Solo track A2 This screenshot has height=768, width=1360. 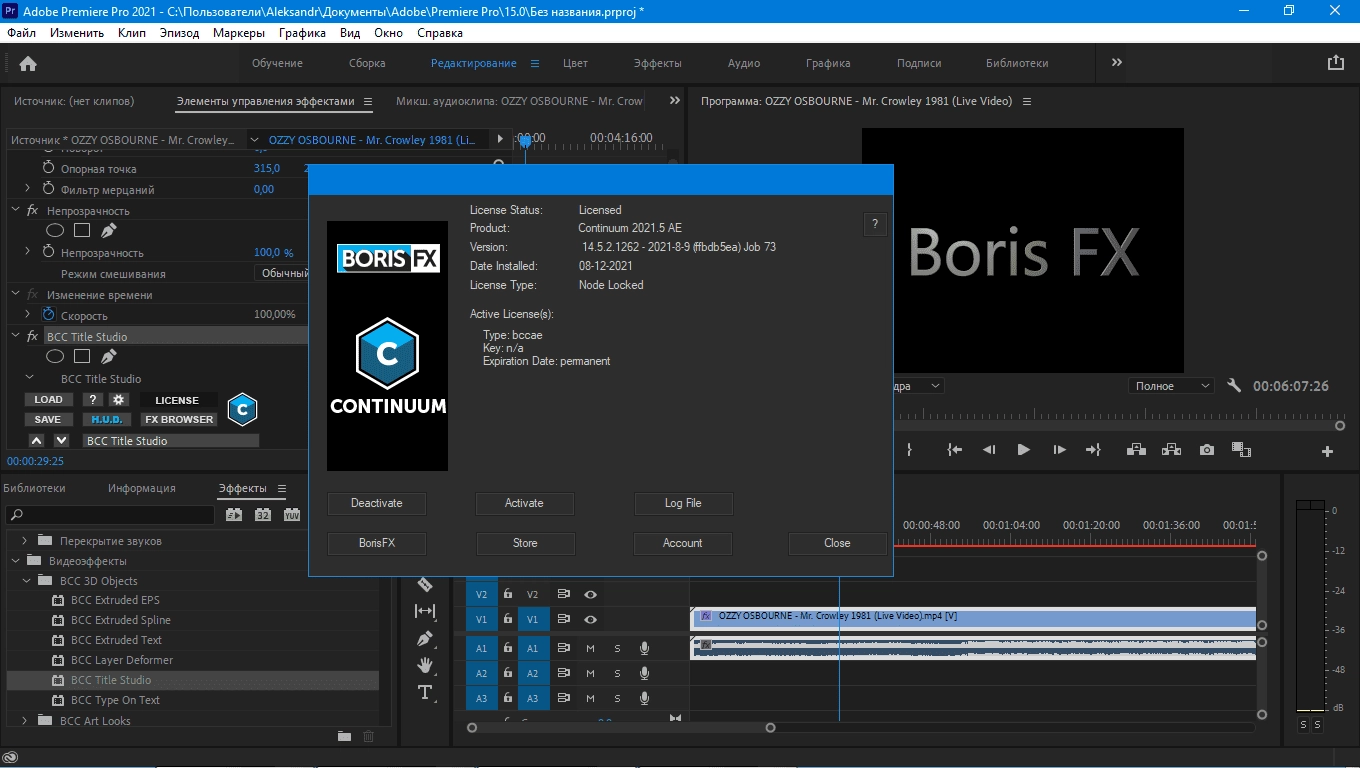coord(617,673)
